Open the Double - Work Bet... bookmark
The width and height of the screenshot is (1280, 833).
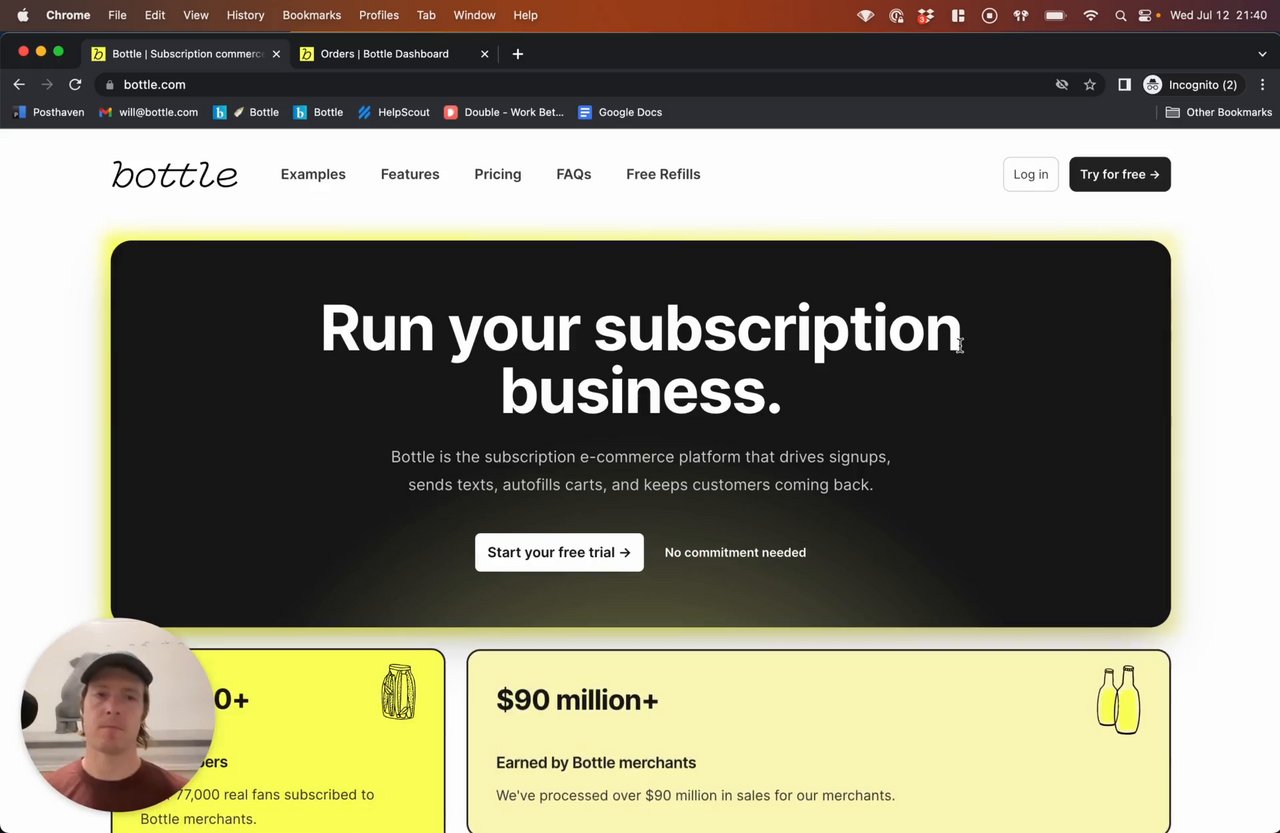pos(504,112)
